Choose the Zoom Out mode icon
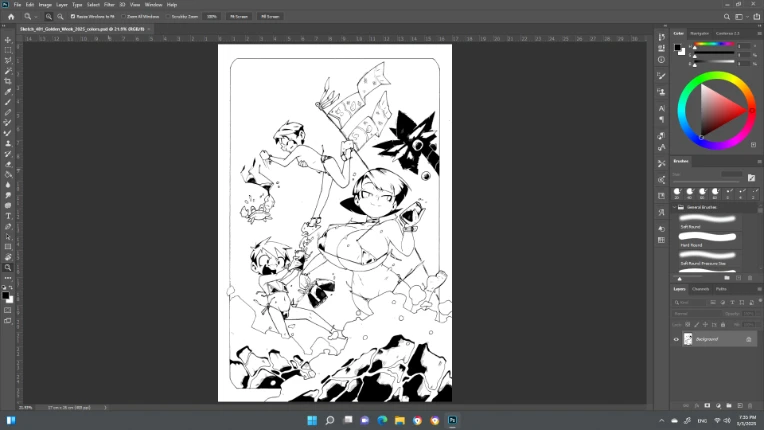This screenshot has width=764, height=430. [x=60, y=17]
